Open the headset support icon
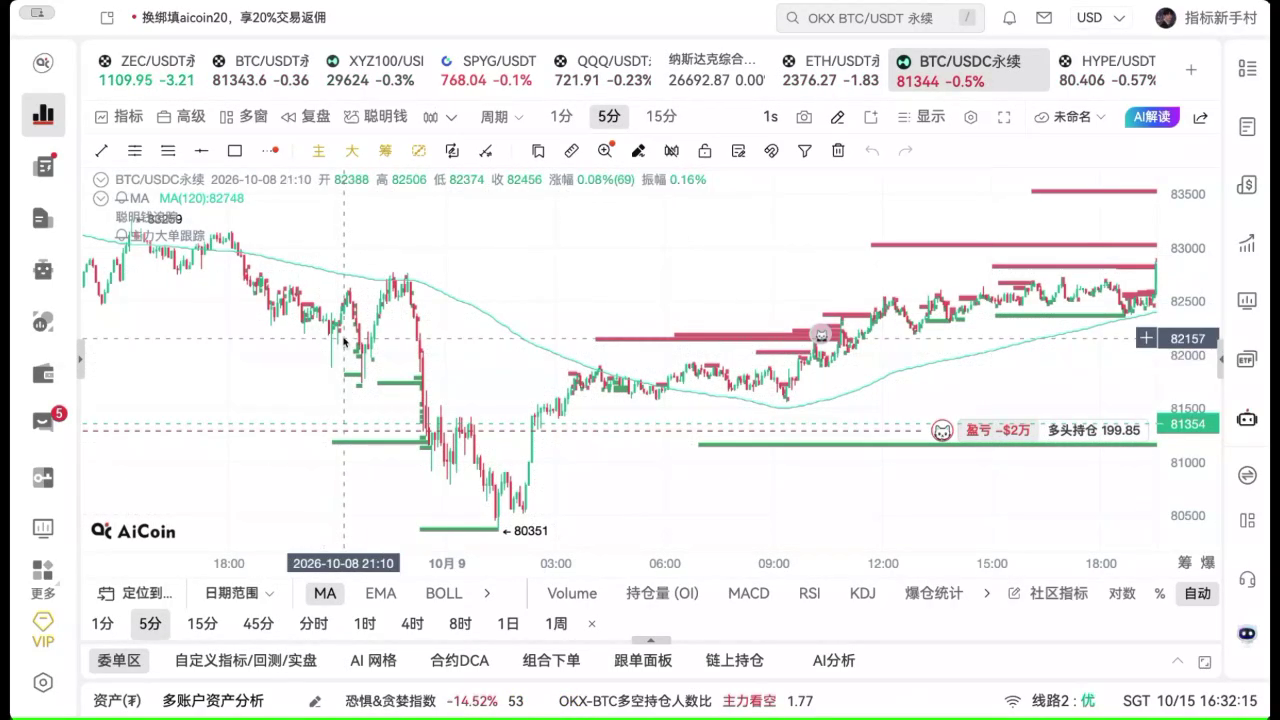This screenshot has width=1280, height=720. (x=1247, y=579)
